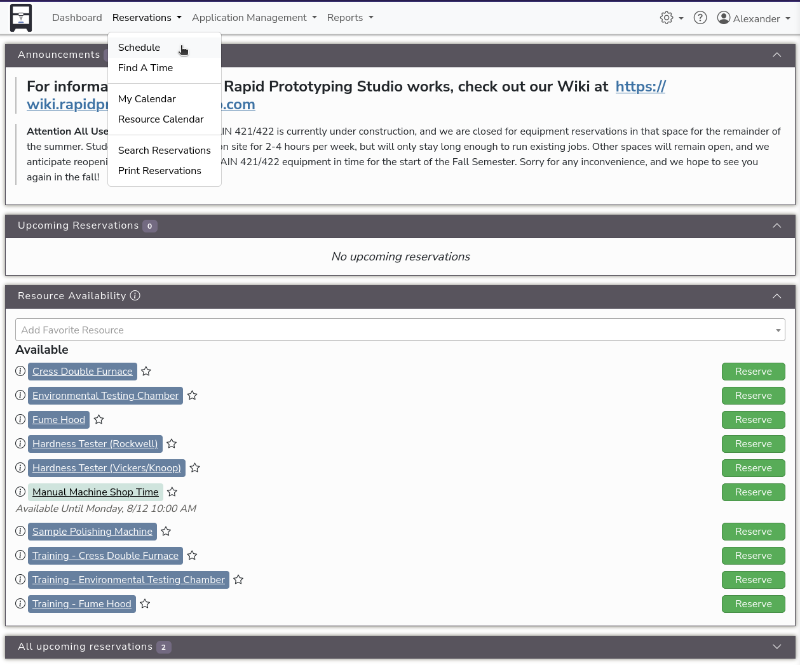Reserve the Hardness Tester (Vickers/Knoop)
800x665 pixels.
[x=753, y=468]
